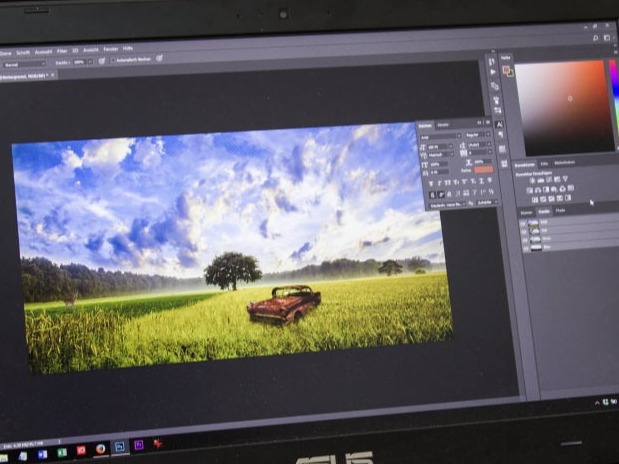The height and width of the screenshot is (464, 619).
Task: Open Premiere Pro from the taskbar
Action: [139, 445]
